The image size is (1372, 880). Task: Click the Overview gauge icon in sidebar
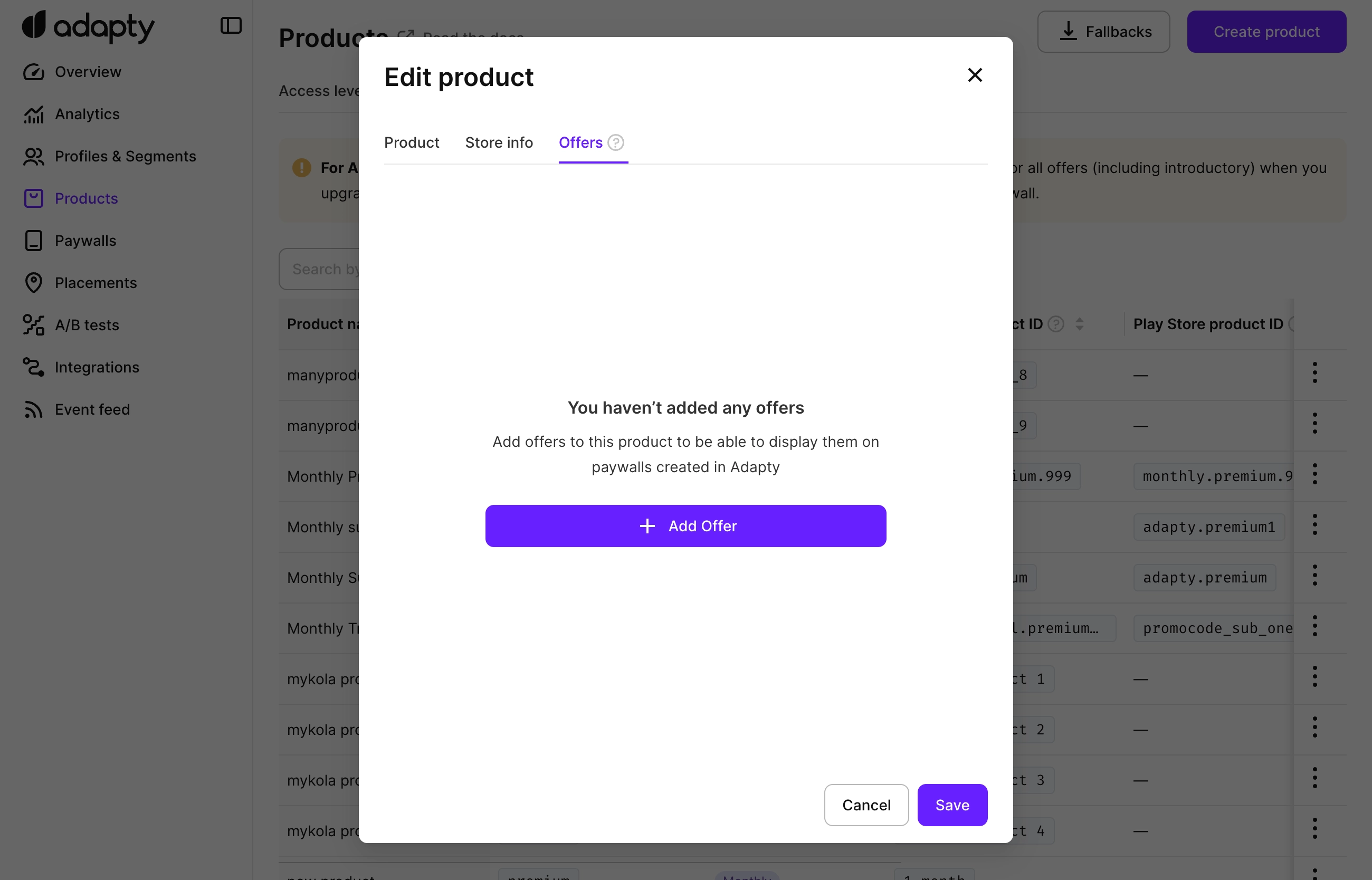[34, 72]
